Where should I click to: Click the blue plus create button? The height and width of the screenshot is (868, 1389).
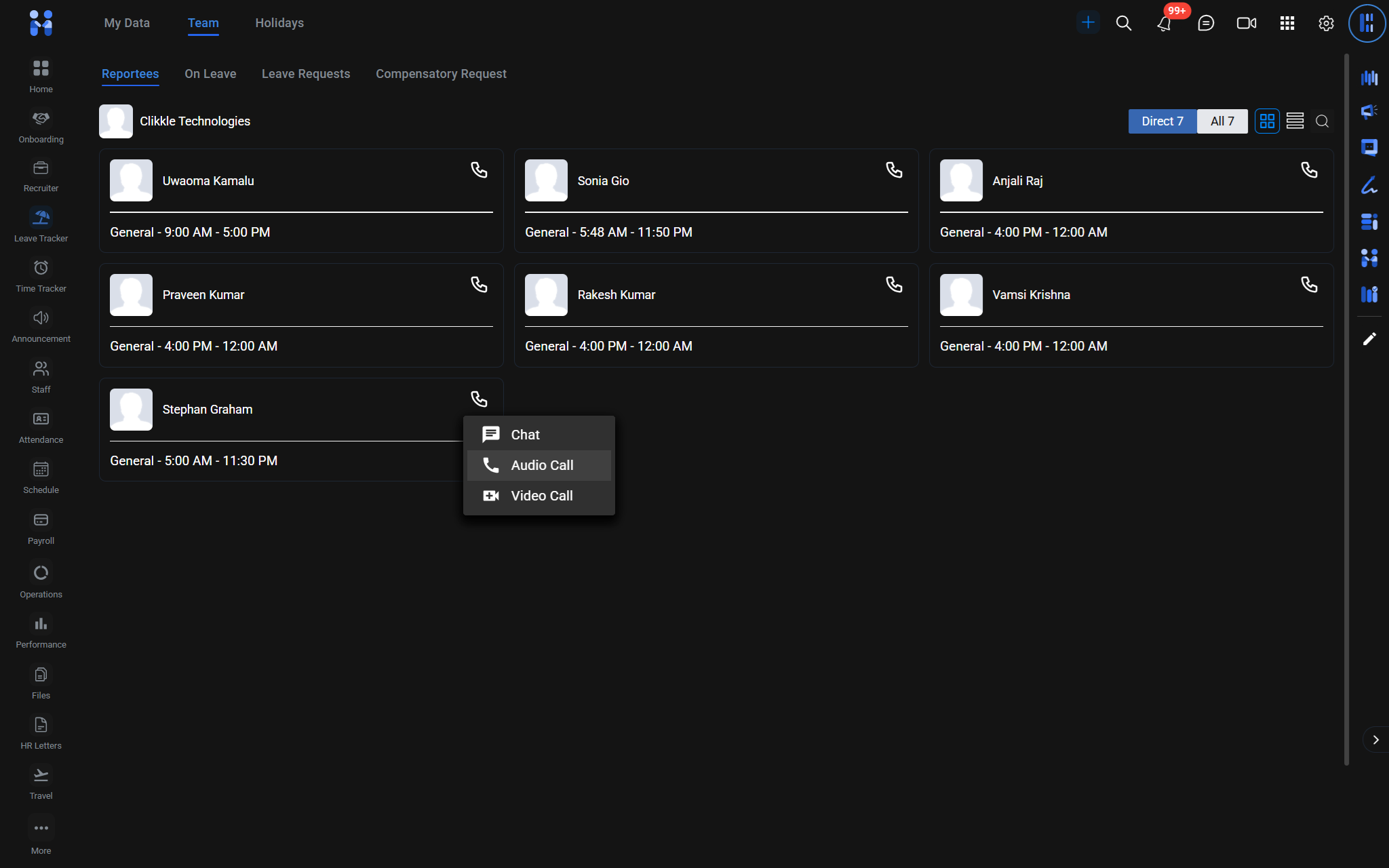[x=1088, y=22]
